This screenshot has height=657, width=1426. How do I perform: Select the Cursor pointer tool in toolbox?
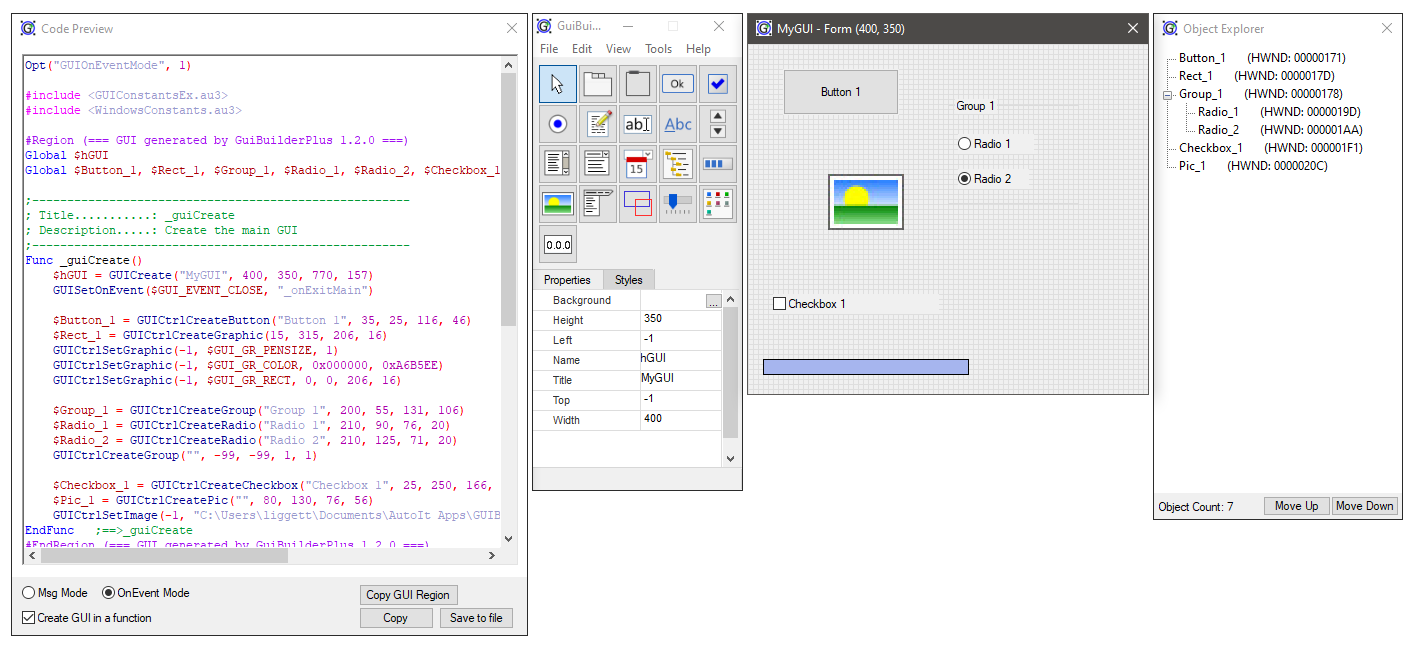[x=558, y=84]
